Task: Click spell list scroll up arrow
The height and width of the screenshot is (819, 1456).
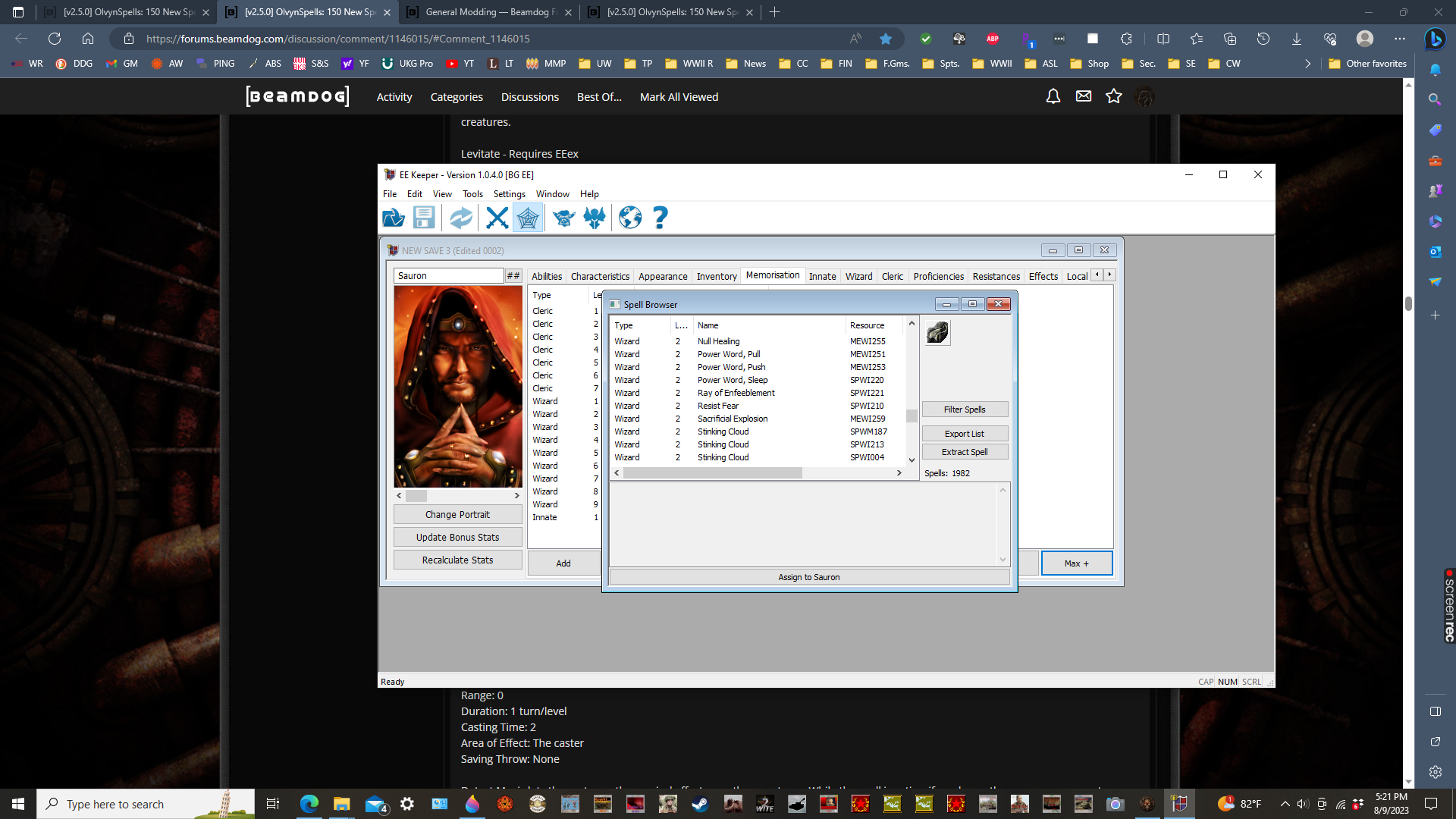Action: point(912,324)
